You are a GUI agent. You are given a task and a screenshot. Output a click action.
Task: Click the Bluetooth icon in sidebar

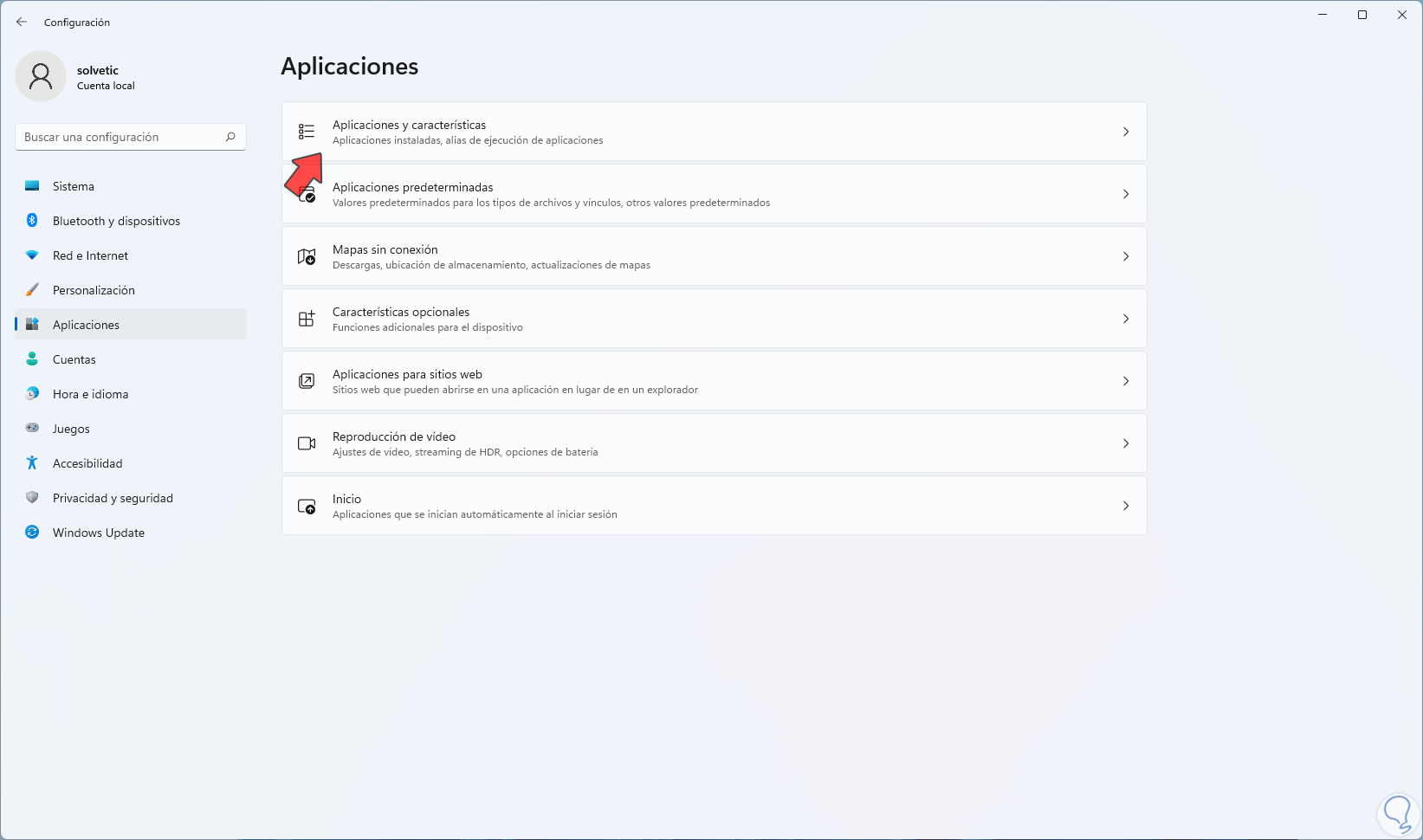(x=32, y=221)
